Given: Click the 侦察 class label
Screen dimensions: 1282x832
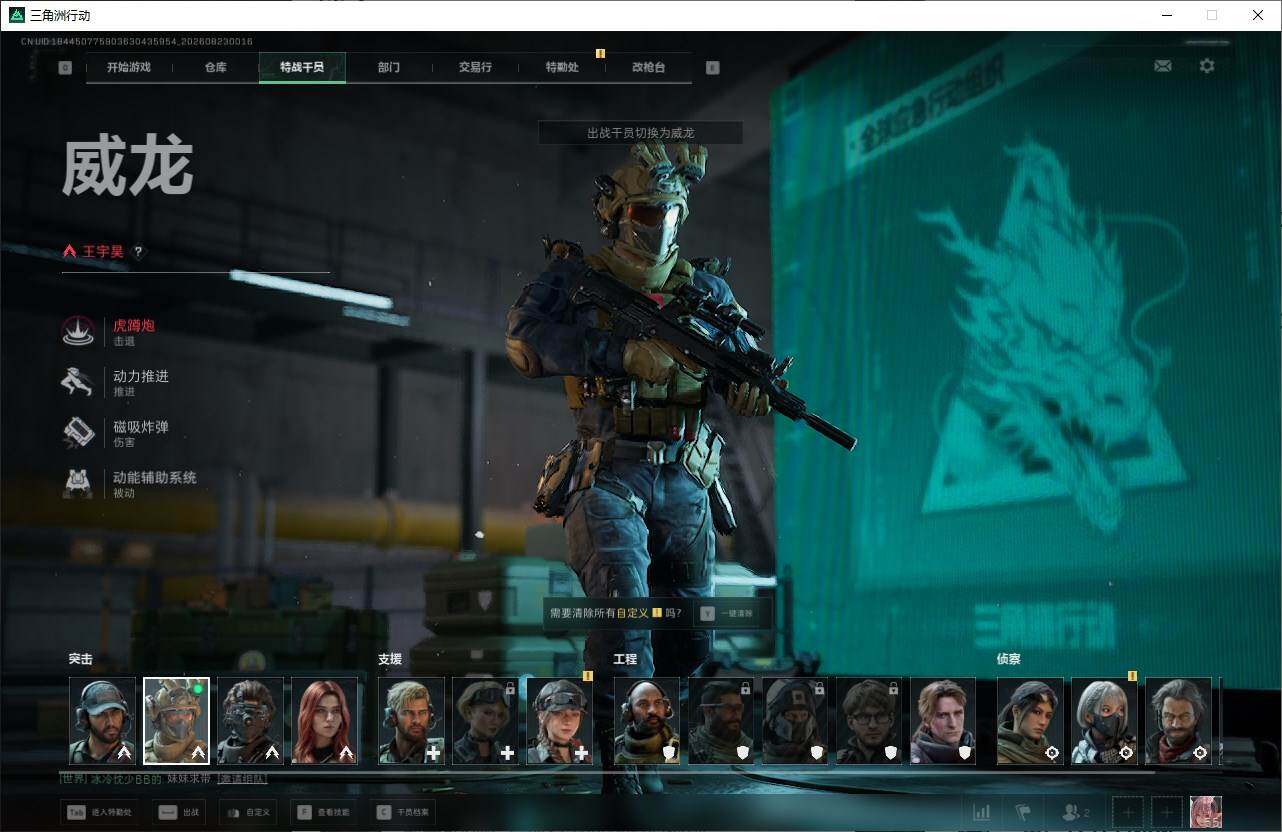Looking at the screenshot, I should pyautogui.click(x=1008, y=660).
